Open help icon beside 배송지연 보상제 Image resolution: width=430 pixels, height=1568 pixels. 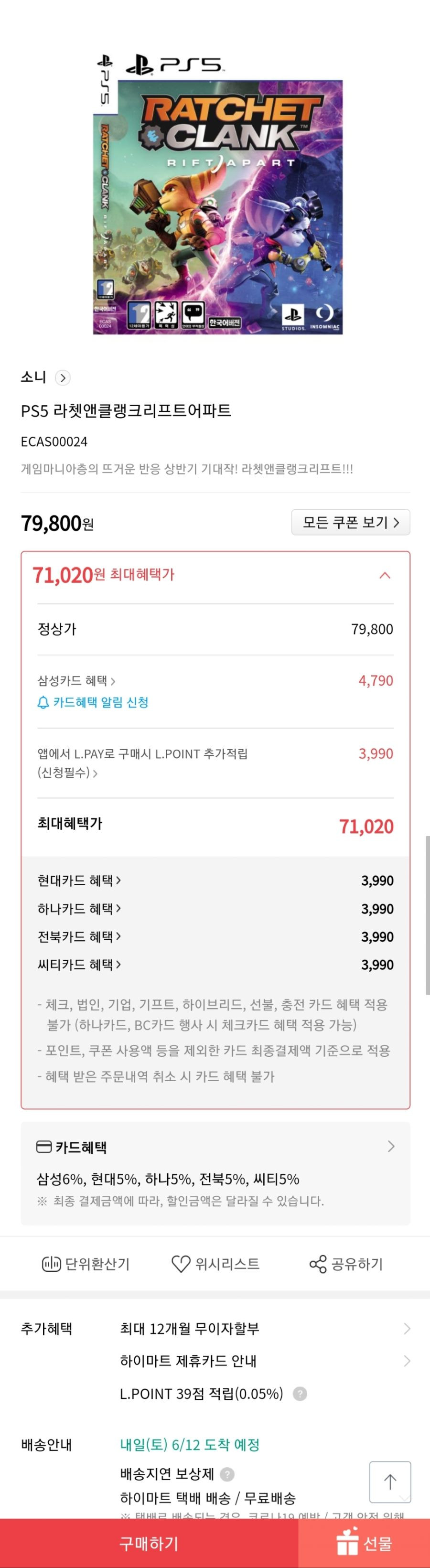pyautogui.click(x=227, y=1474)
